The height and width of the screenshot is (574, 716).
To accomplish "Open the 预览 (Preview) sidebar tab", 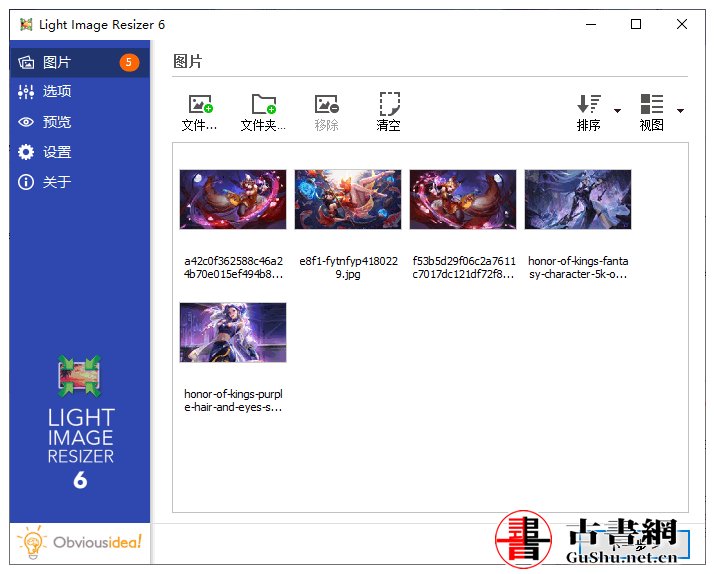I will [79, 122].
